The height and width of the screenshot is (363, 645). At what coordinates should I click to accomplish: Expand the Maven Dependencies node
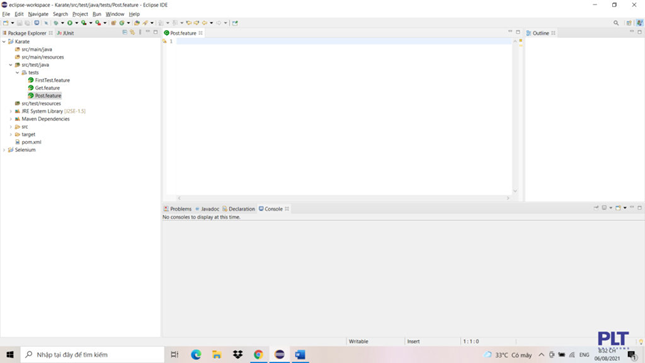(x=11, y=119)
